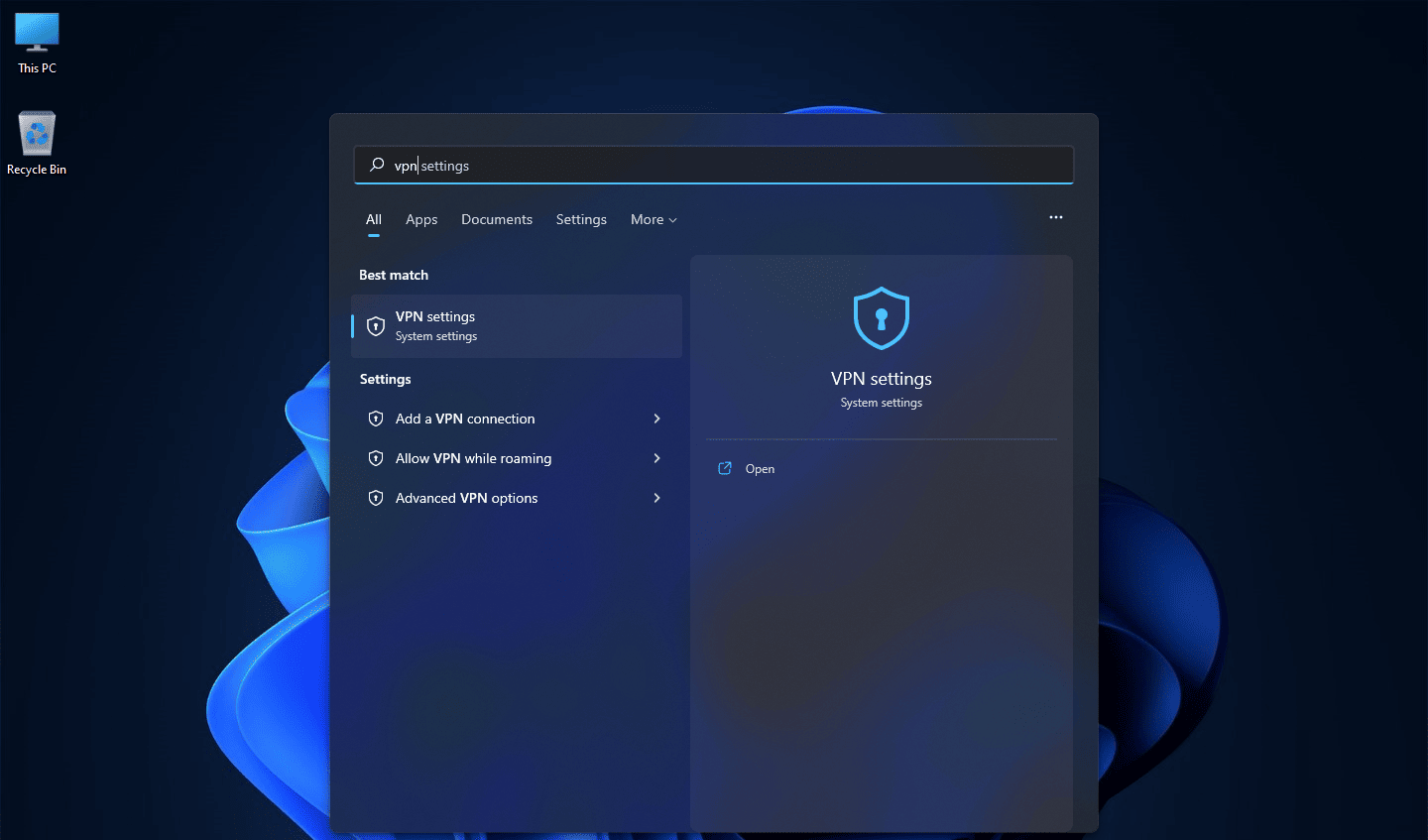1428x840 pixels.
Task: Click shield icon beside Add a VPN connection
Action: (x=376, y=419)
